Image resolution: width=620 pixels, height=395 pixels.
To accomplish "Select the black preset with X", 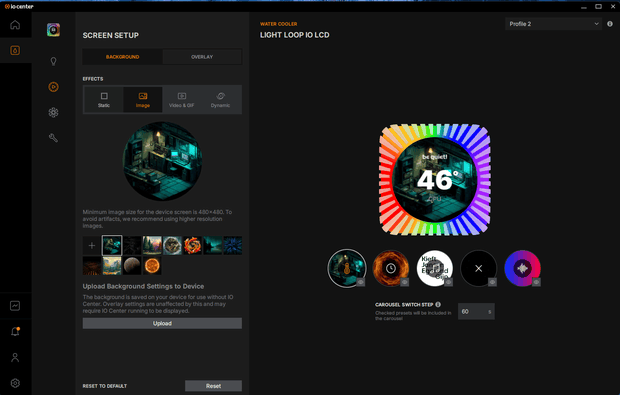I will click(478, 268).
